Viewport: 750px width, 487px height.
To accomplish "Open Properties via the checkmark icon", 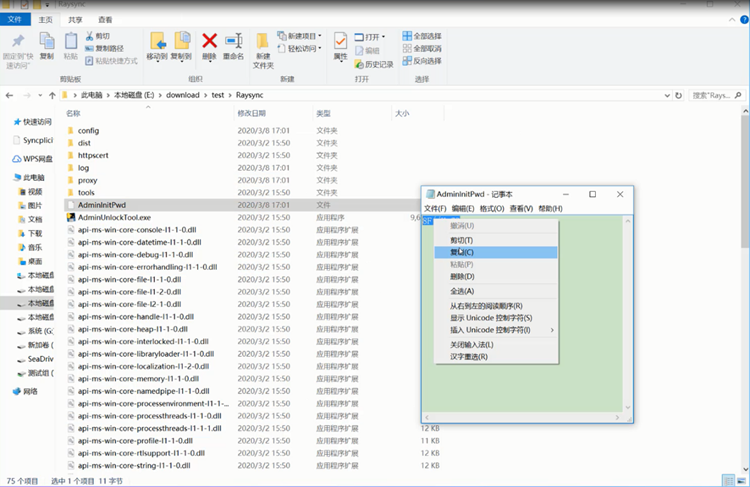I will pos(340,42).
